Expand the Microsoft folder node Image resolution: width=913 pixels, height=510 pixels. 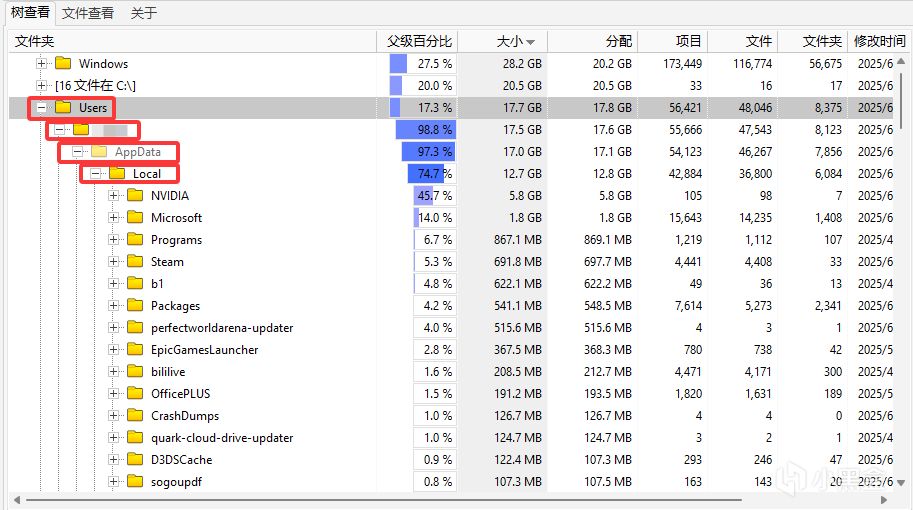114,218
